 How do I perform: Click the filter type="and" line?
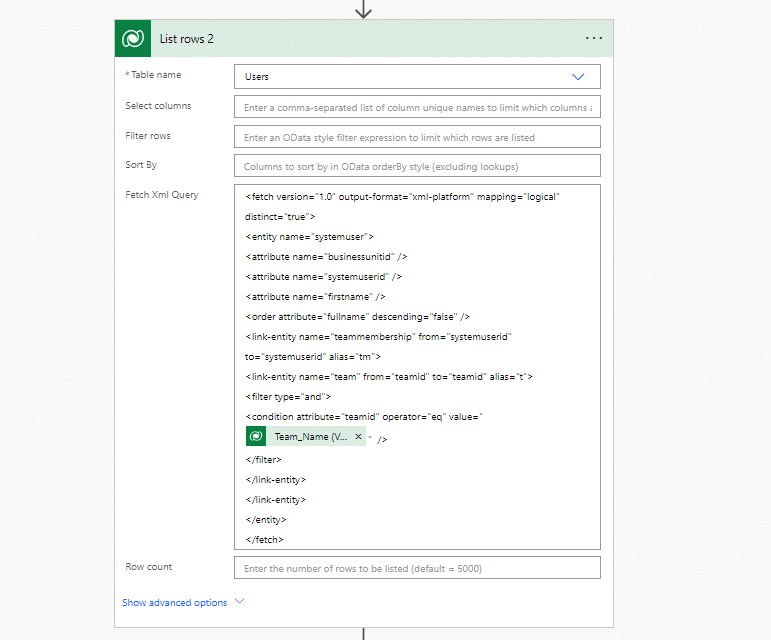pos(288,397)
